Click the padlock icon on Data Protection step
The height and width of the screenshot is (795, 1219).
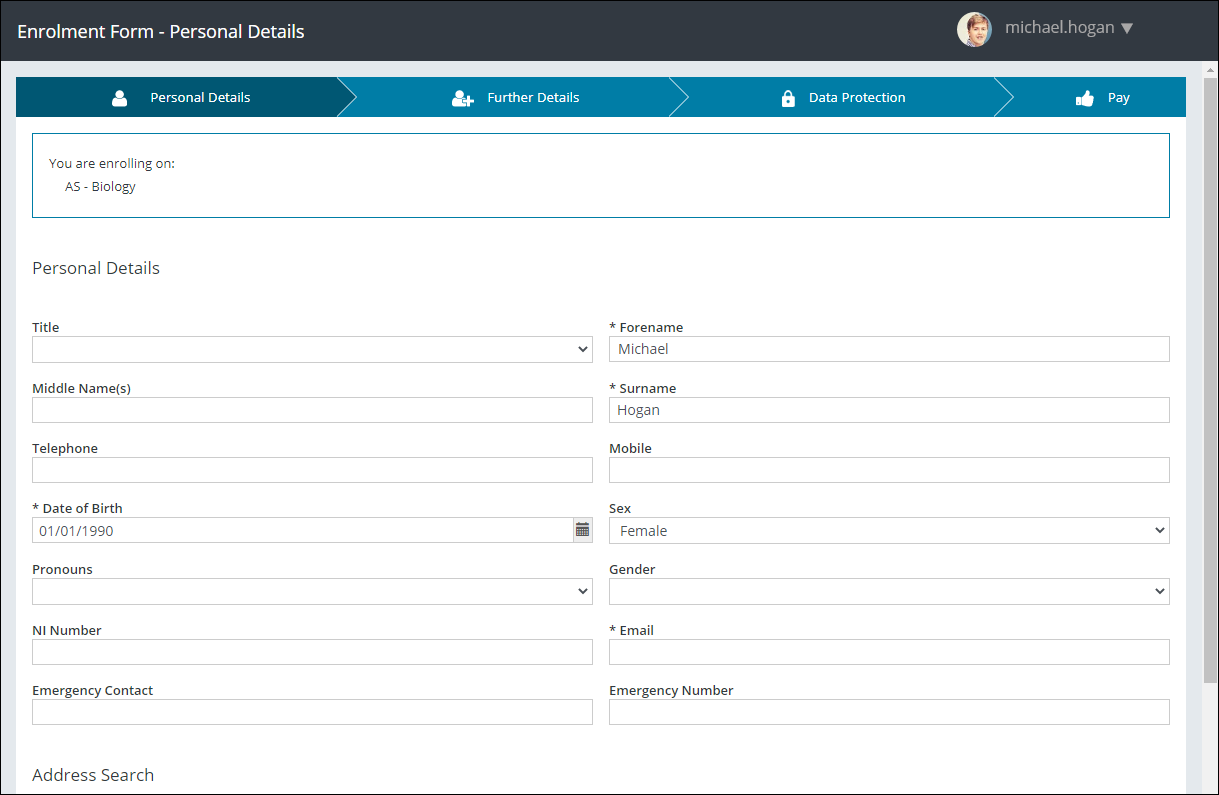[787, 97]
